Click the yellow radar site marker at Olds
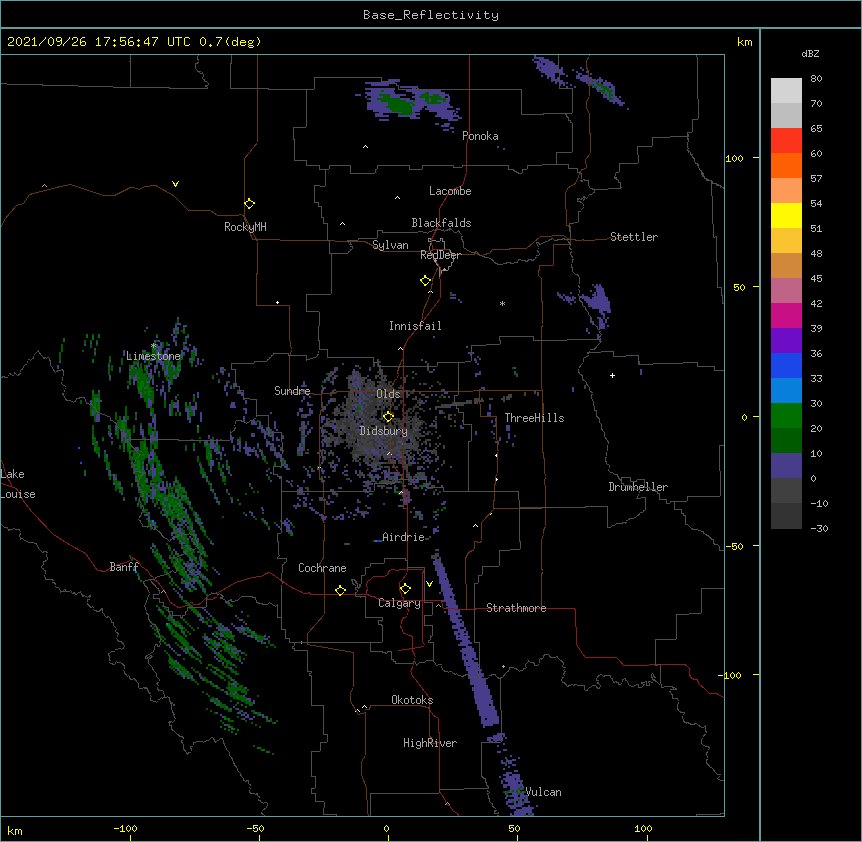Screen dimensions: 862x842 point(388,417)
